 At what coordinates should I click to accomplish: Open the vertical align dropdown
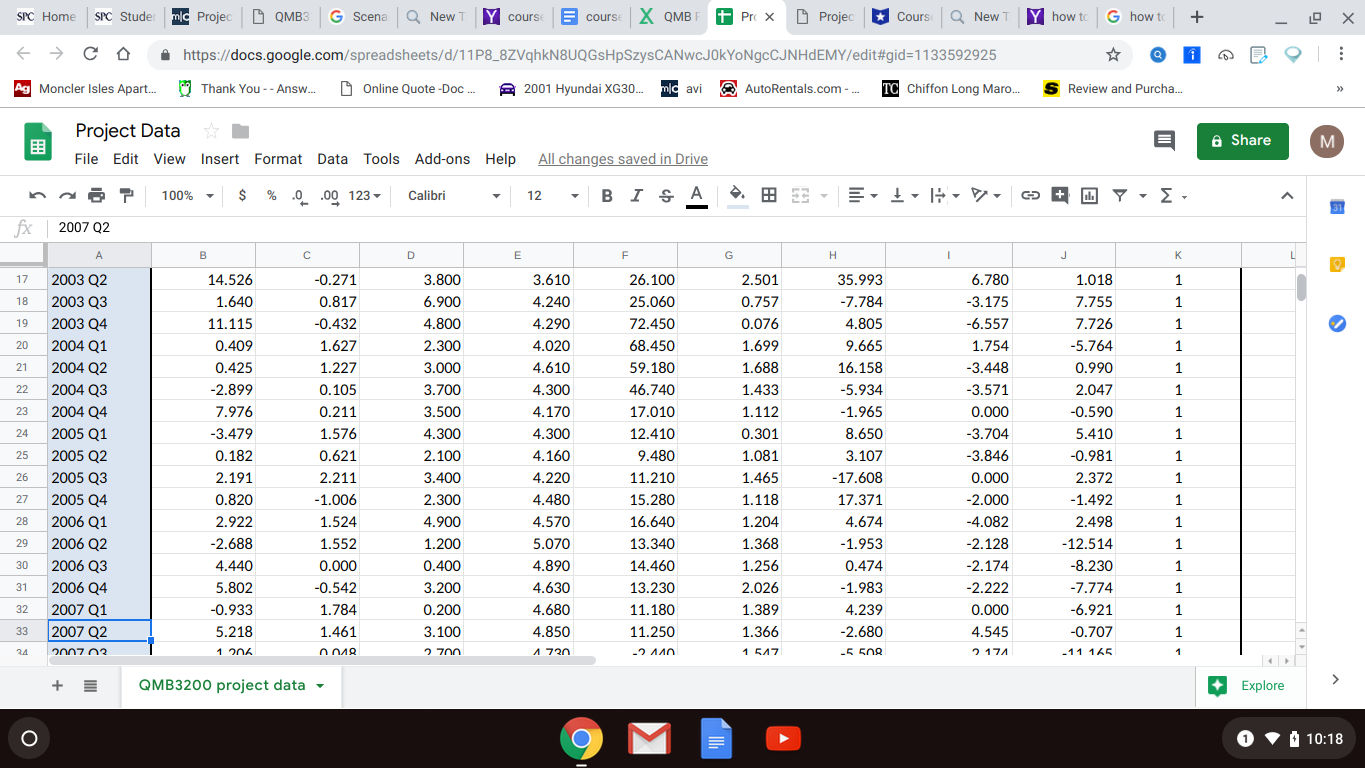click(x=903, y=196)
